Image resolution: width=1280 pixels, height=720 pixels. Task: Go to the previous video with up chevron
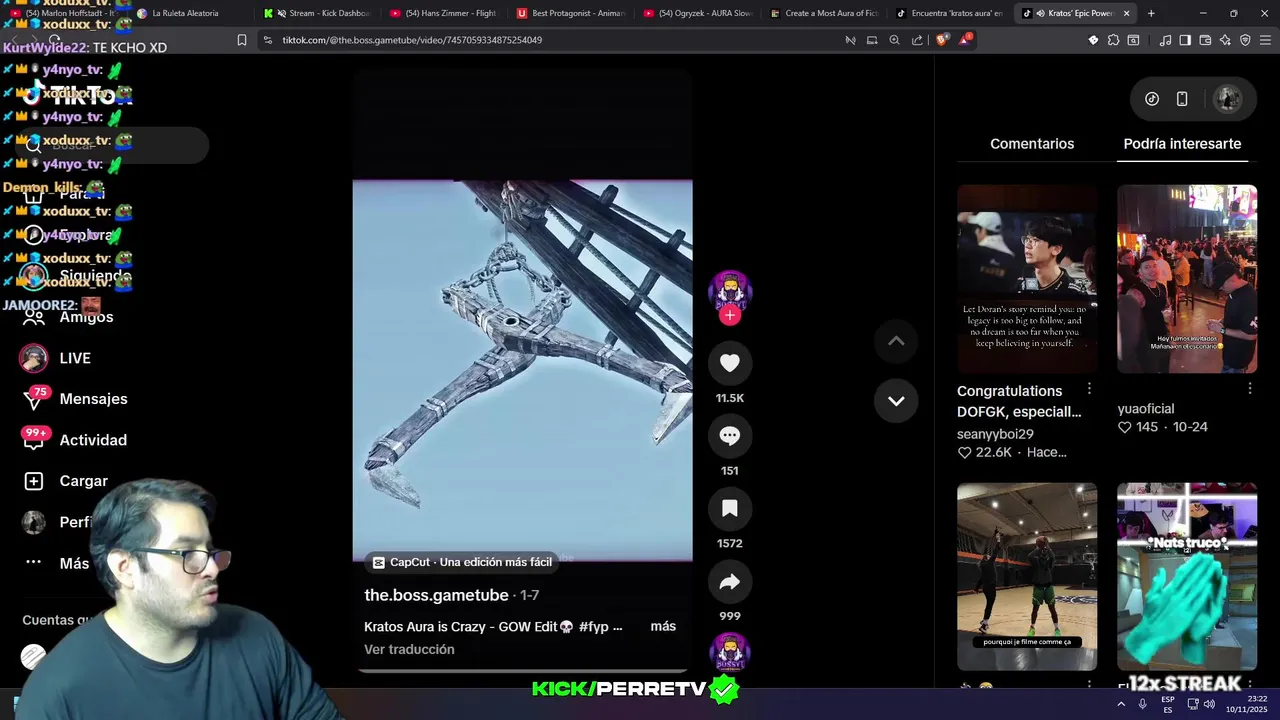point(896,341)
